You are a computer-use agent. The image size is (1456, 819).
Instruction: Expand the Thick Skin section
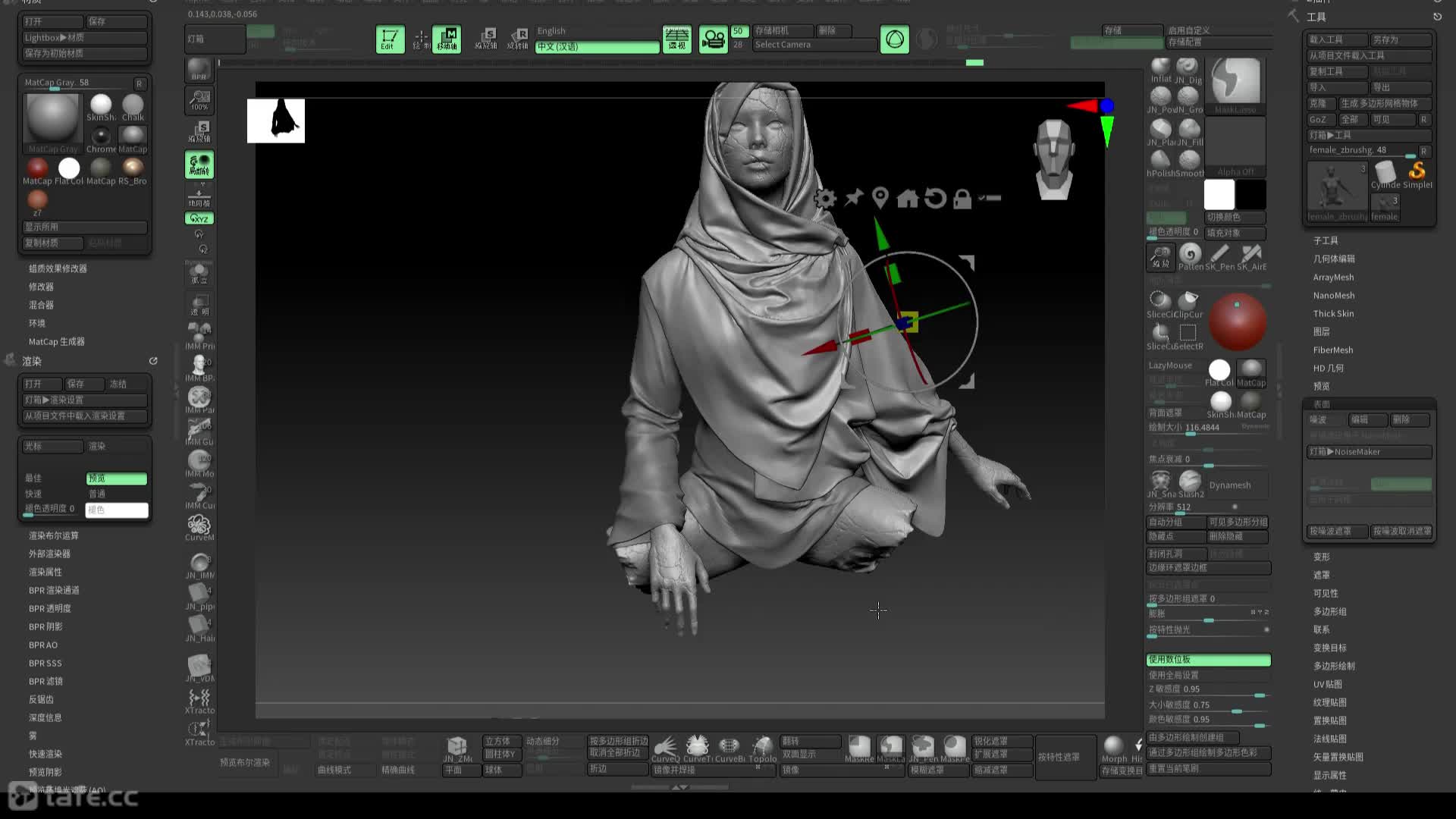1333,314
